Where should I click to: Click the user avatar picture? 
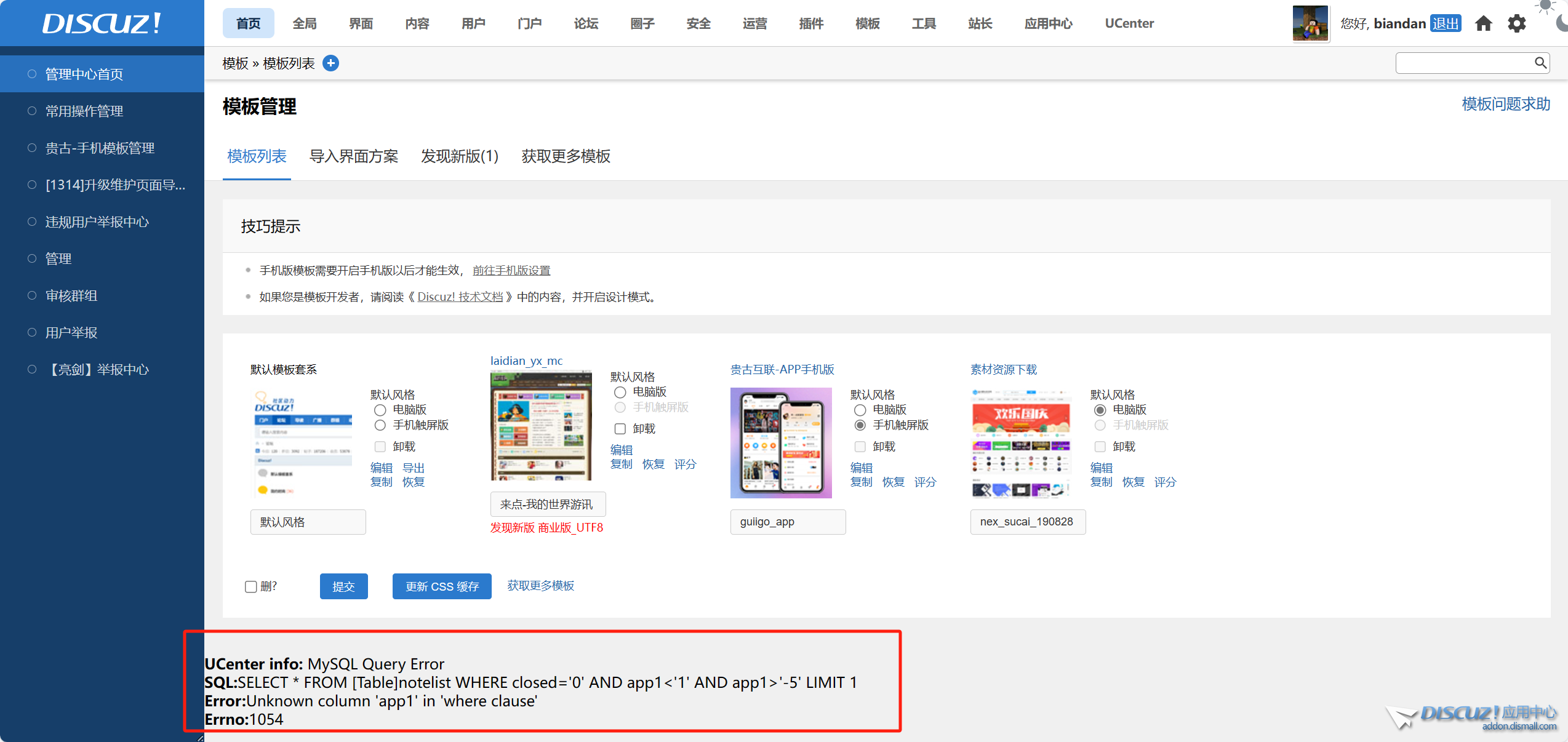pos(1310,23)
